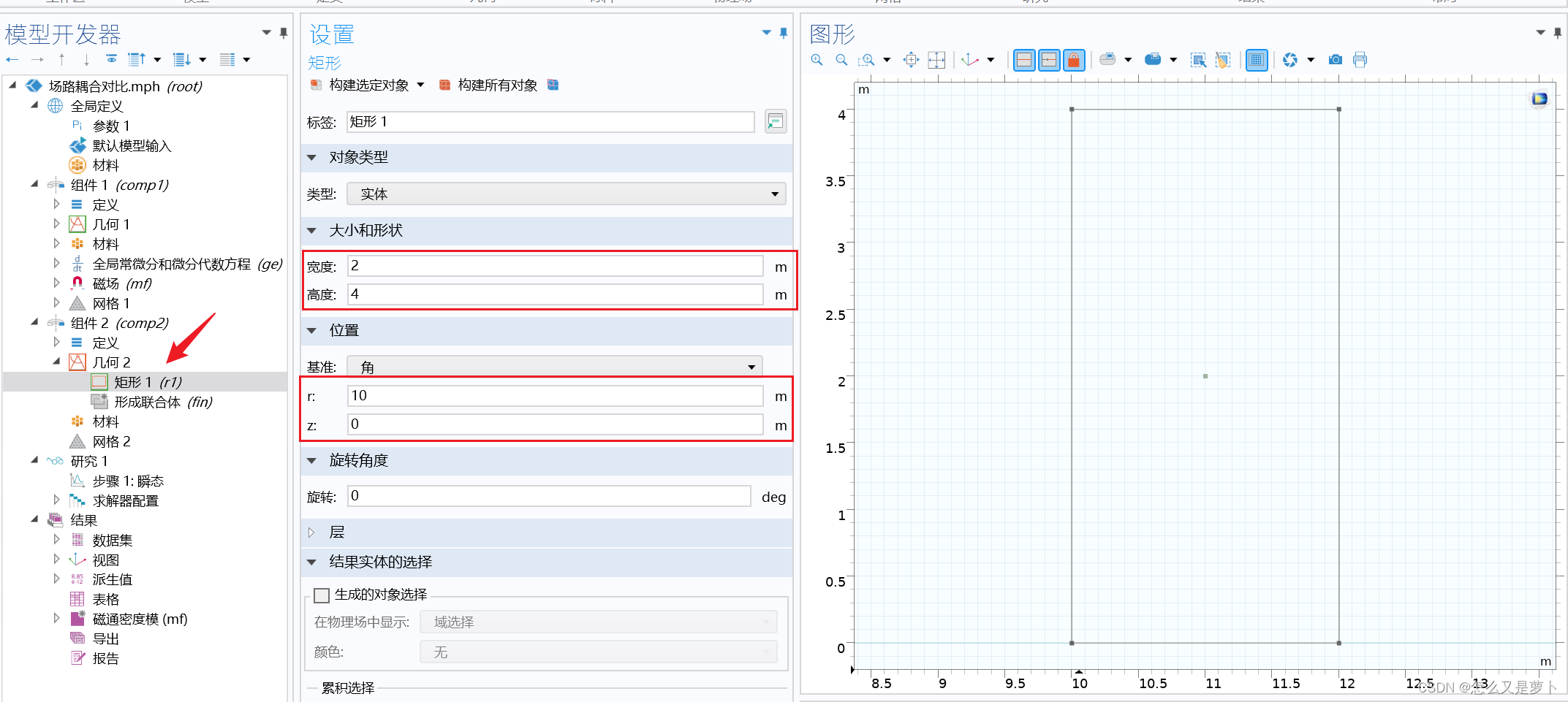
Task: Select 默认模型输入 node
Action: click(132, 145)
